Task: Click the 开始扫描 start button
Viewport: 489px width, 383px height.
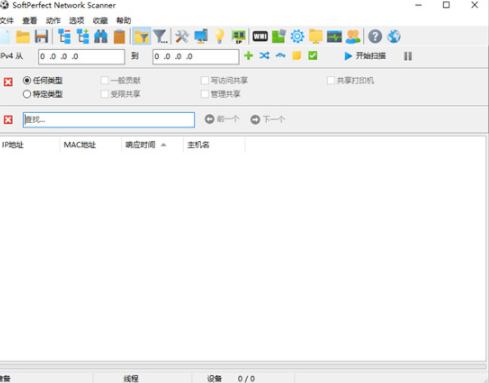Action: coord(365,56)
